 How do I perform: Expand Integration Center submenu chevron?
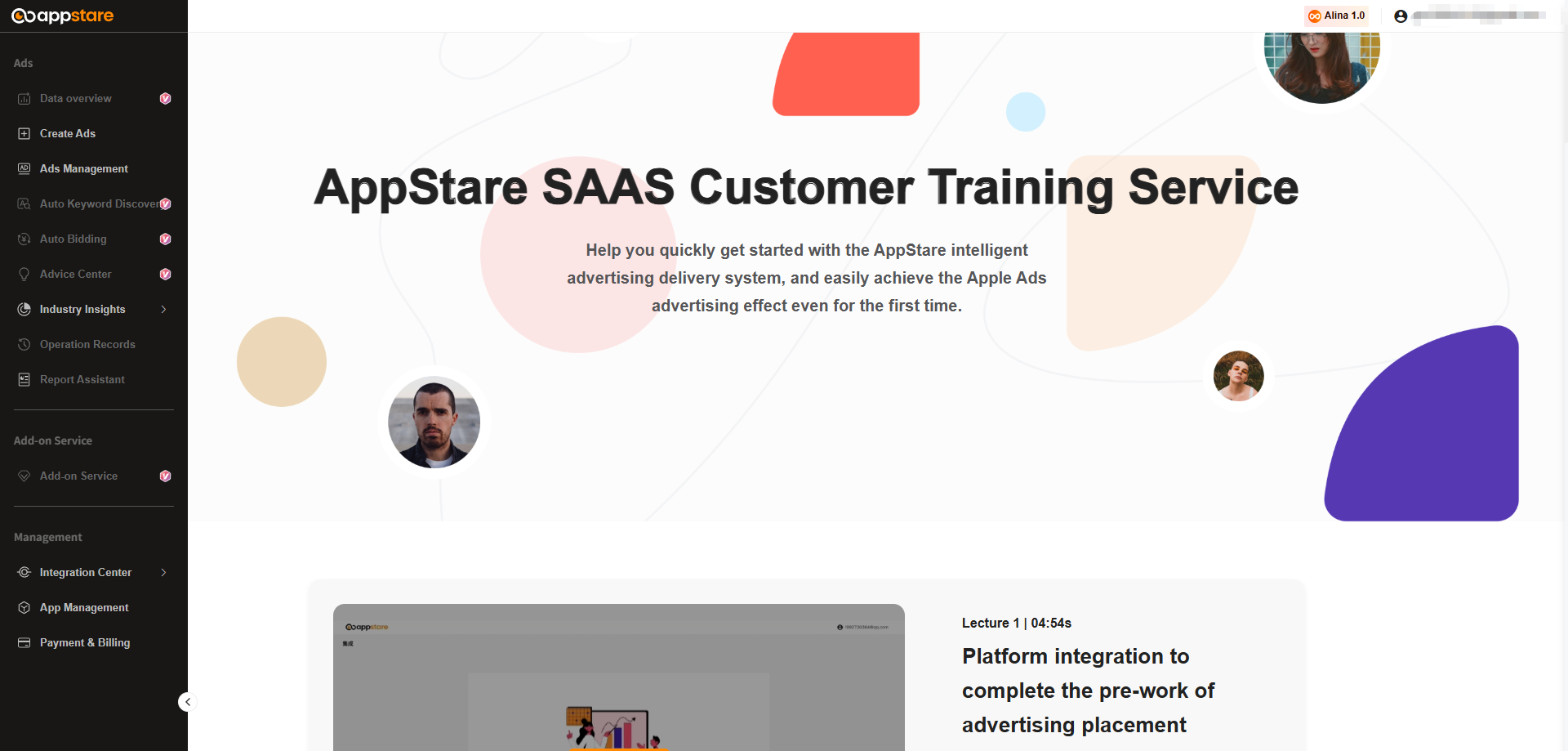(x=164, y=572)
